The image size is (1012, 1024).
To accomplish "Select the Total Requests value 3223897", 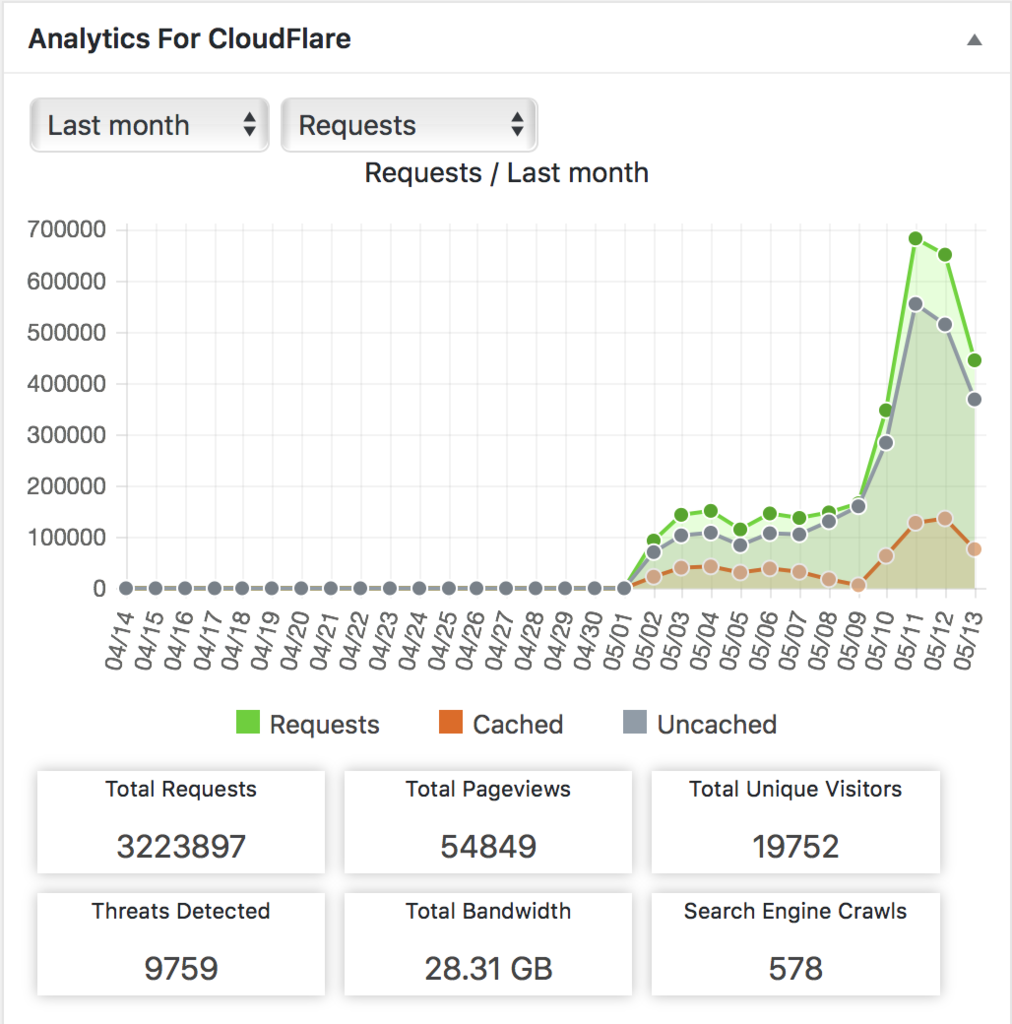I will coord(181,846).
